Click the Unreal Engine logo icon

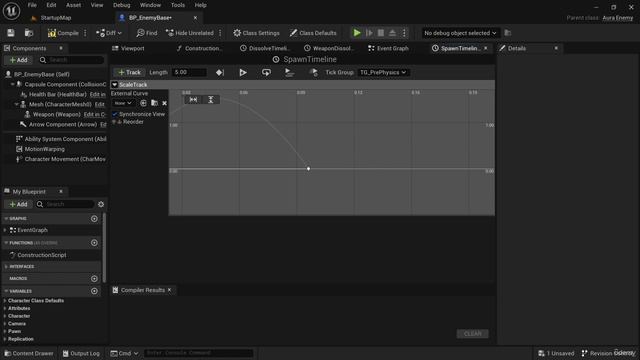click(x=11, y=11)
